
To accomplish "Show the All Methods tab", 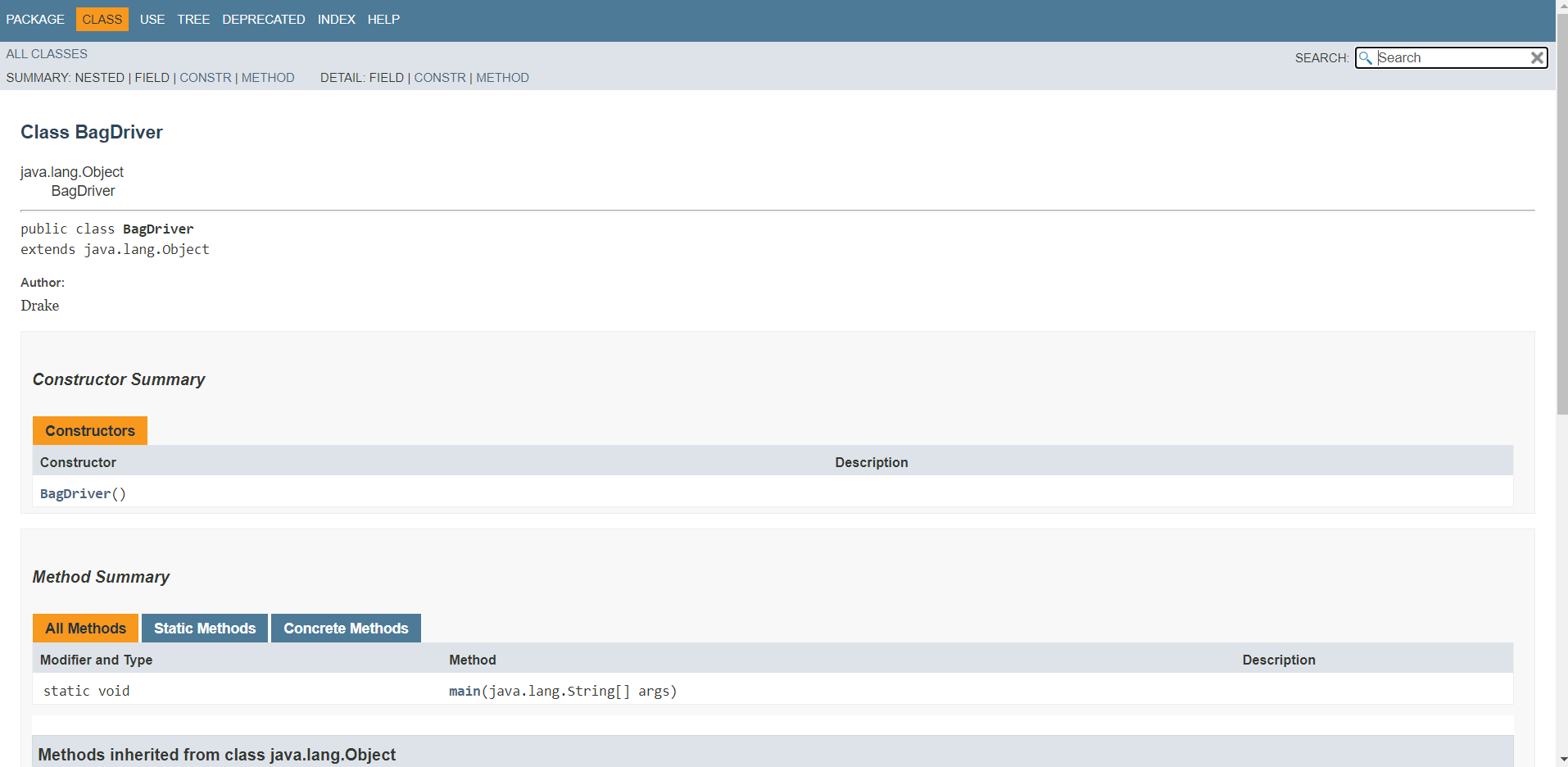I will click(x=86, y=629).
